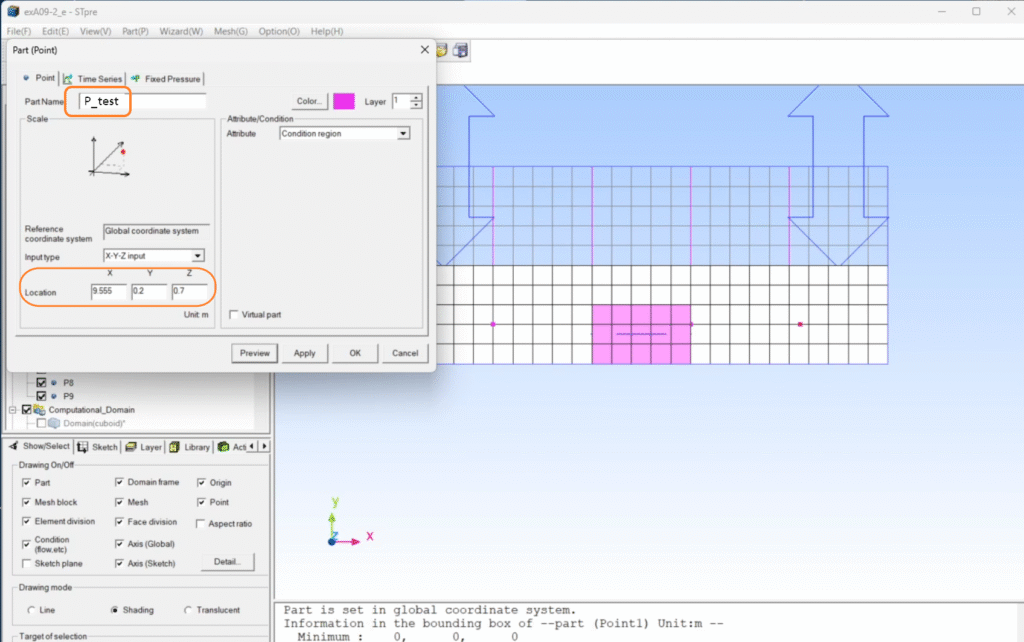Toggle the Computational_Domain checkbox
1024x642 pixels.
(x=27, y=409)
